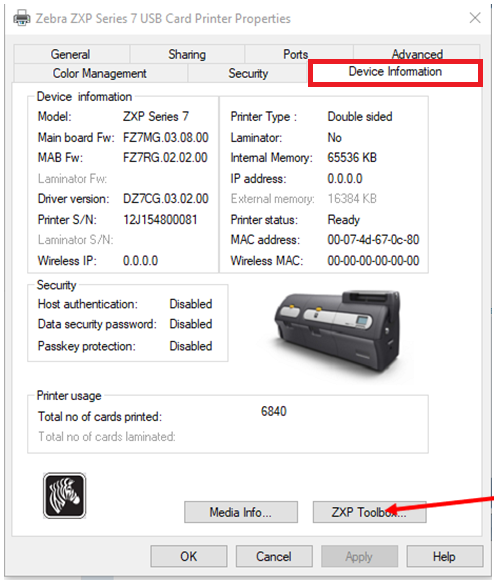Click the Laminator Fw label
The width and height of the screenshot is (494, 580).
72,179
